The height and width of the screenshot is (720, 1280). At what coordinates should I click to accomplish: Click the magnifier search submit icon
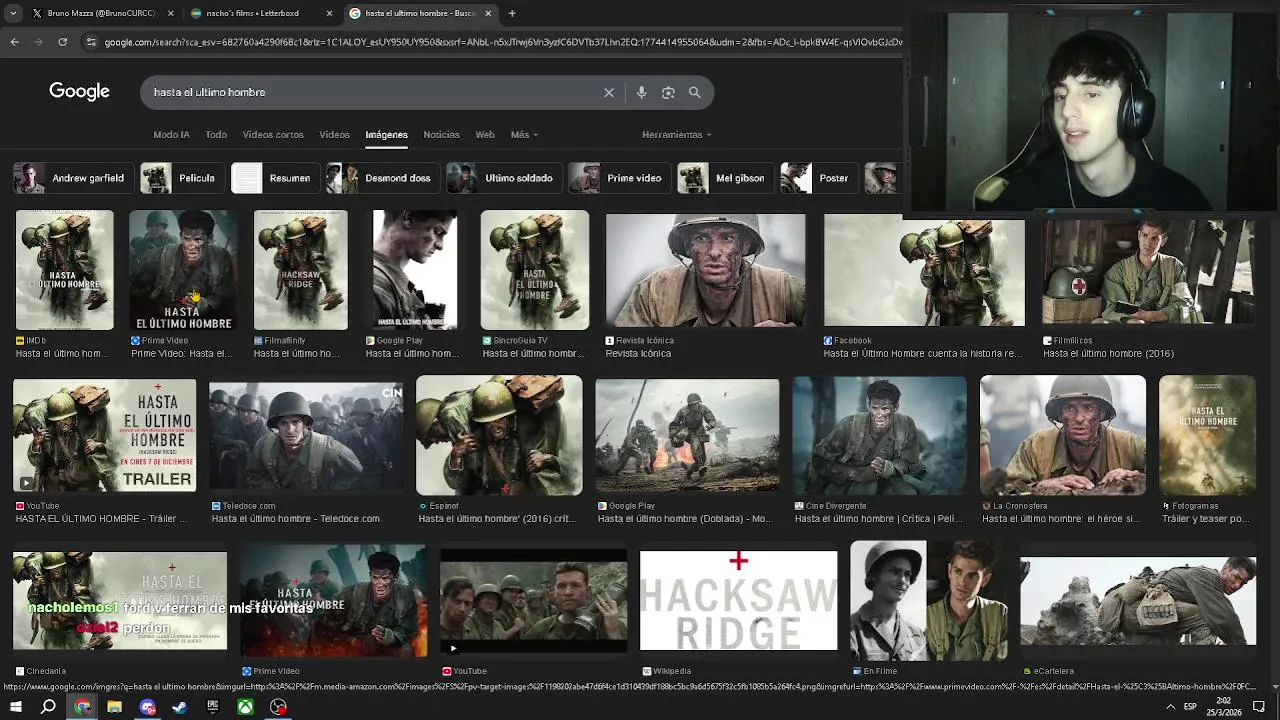click(695, 92)
